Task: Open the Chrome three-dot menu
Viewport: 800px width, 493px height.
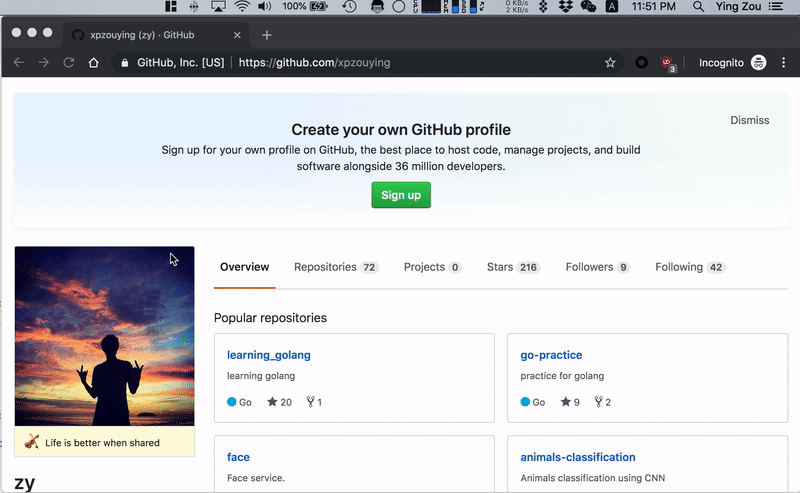Action: [x=784, y=62]
